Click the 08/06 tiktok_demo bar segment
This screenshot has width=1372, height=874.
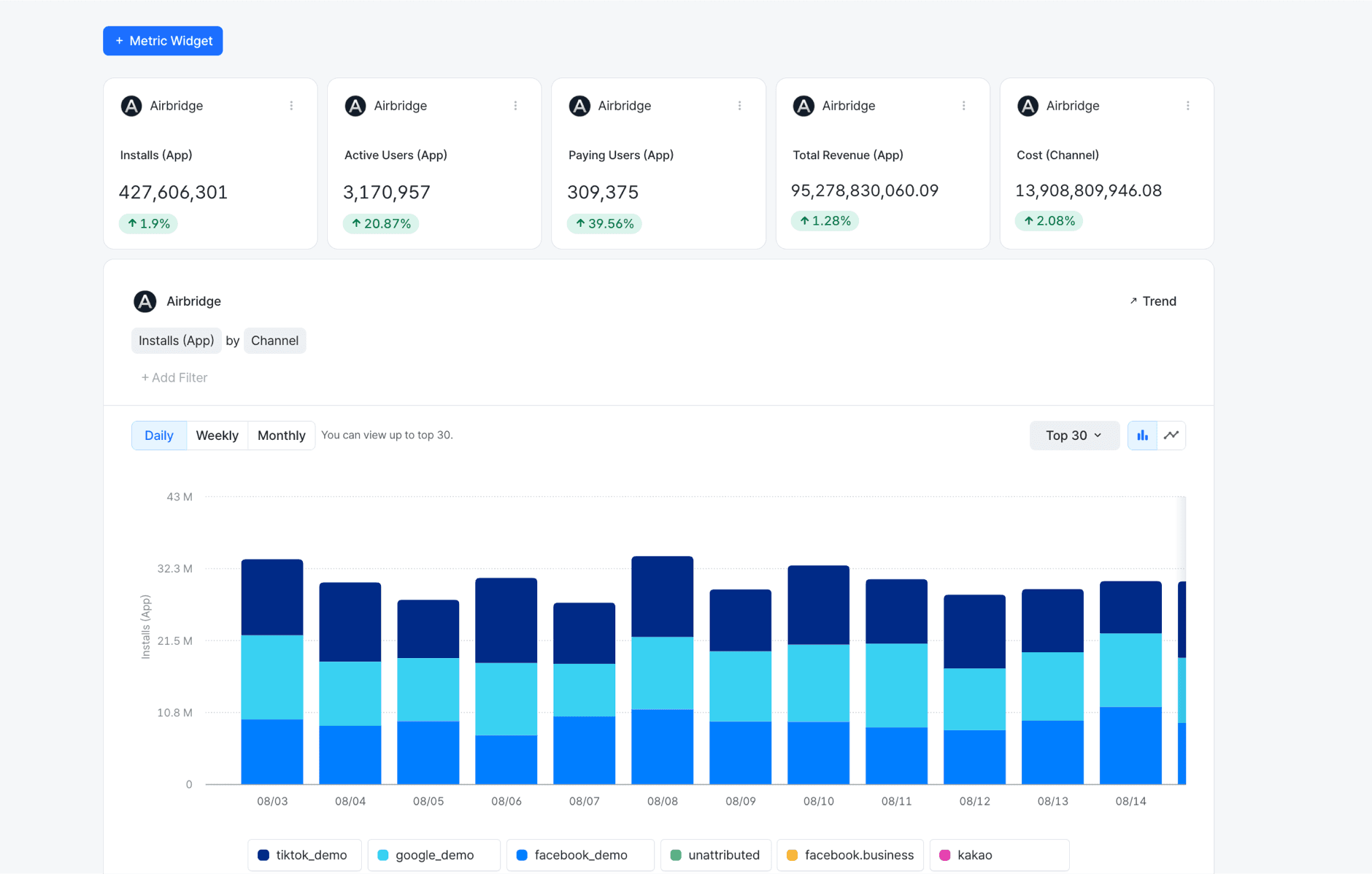(506, 620)
